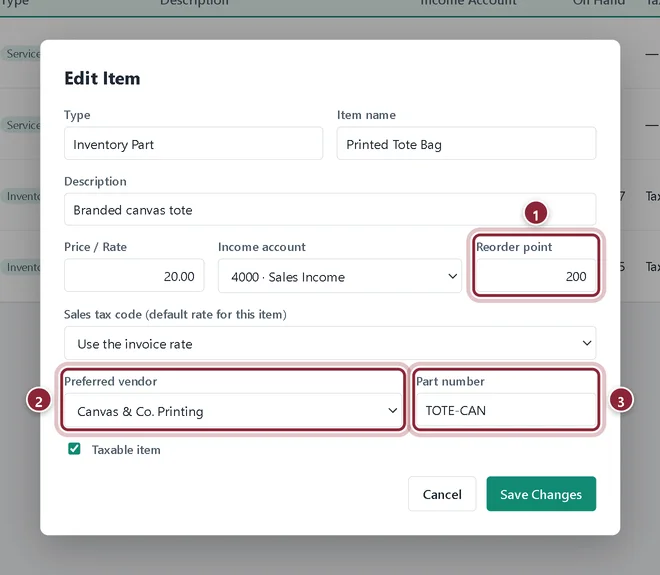660x575 pixels.
Task: Click the Sales tax code label text
Action: coord(175,314)
